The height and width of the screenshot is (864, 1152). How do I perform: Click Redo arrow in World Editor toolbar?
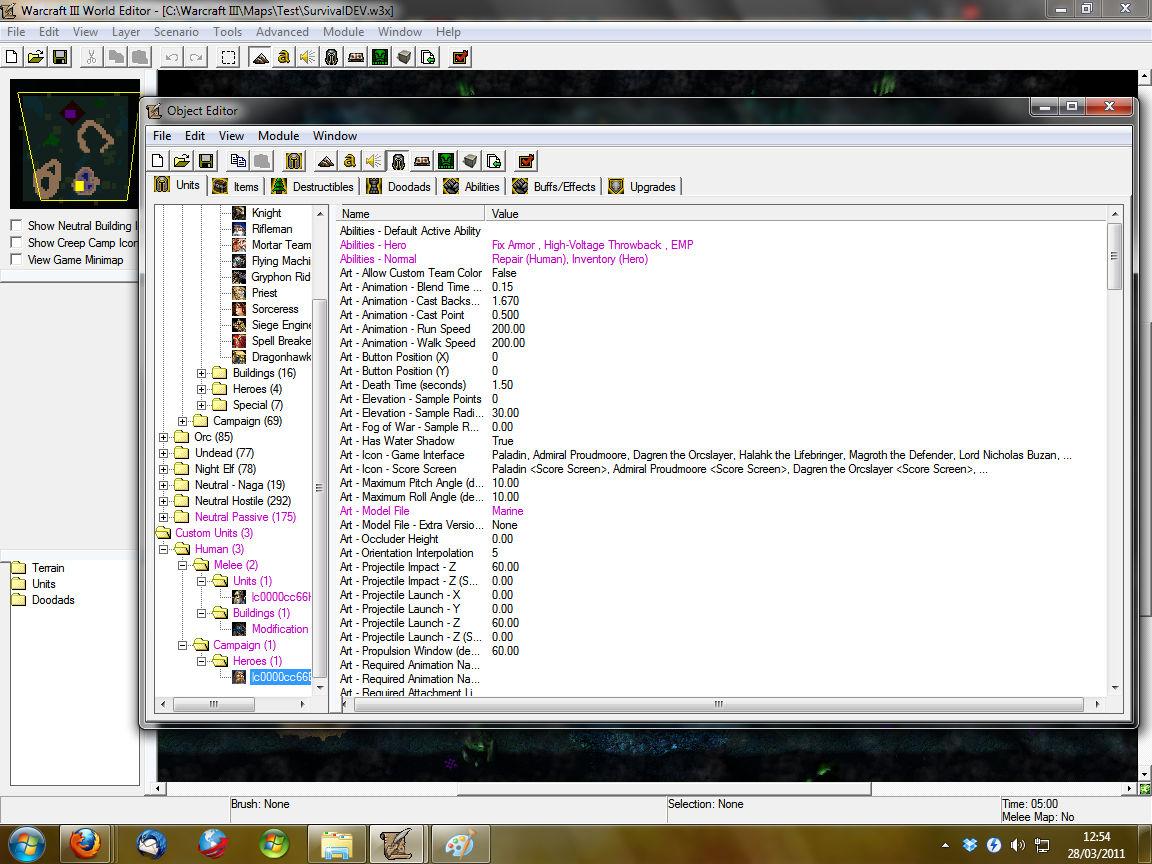click(x=196, y=57)
